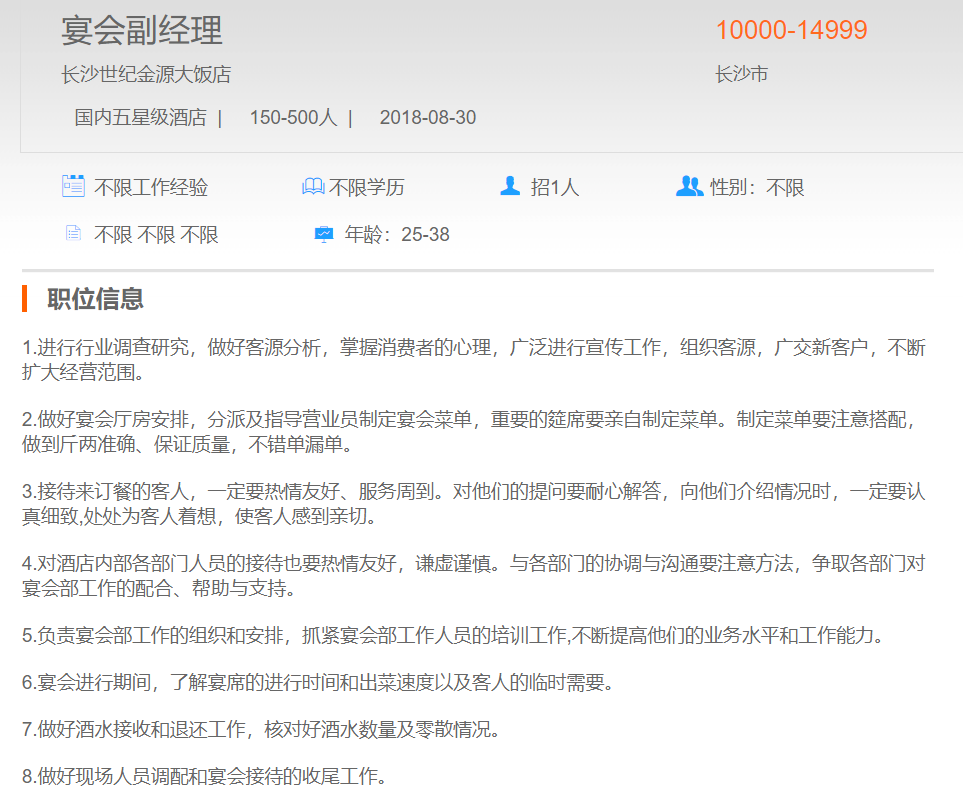Click the posting date 2018-08-30
The width and height of the screenshot is (963, 812).
(x=427, y=117)
